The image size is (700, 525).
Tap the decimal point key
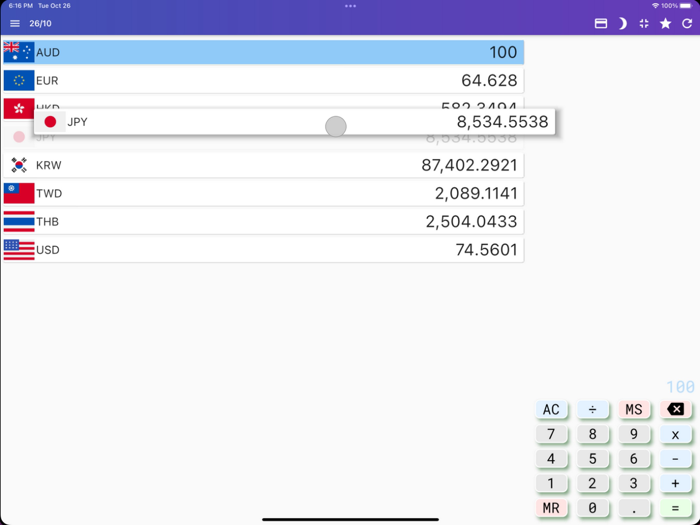(634, 508)
